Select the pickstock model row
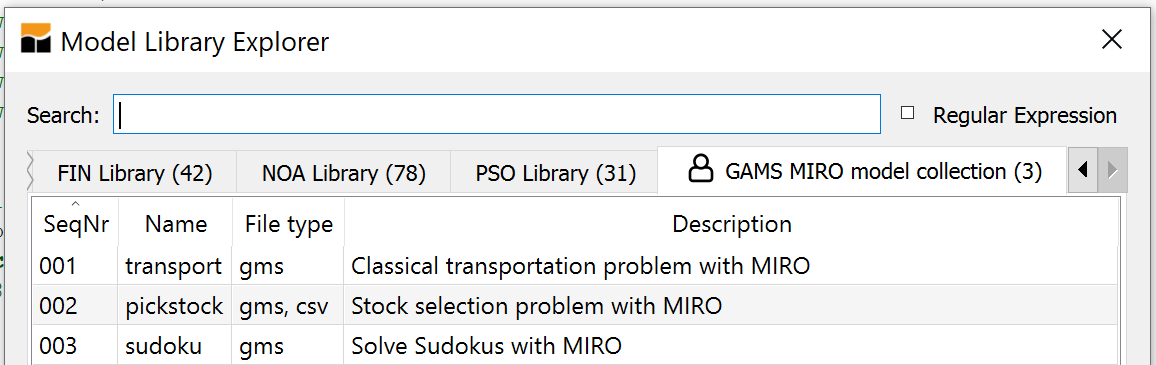1156x365 pixels. coord(575,305)
